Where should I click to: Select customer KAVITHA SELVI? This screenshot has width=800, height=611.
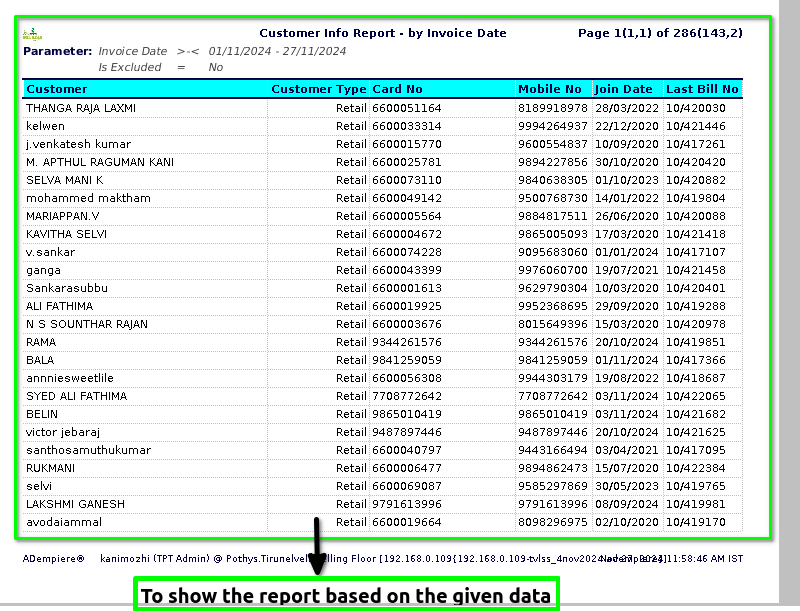[x=66, y=234]
